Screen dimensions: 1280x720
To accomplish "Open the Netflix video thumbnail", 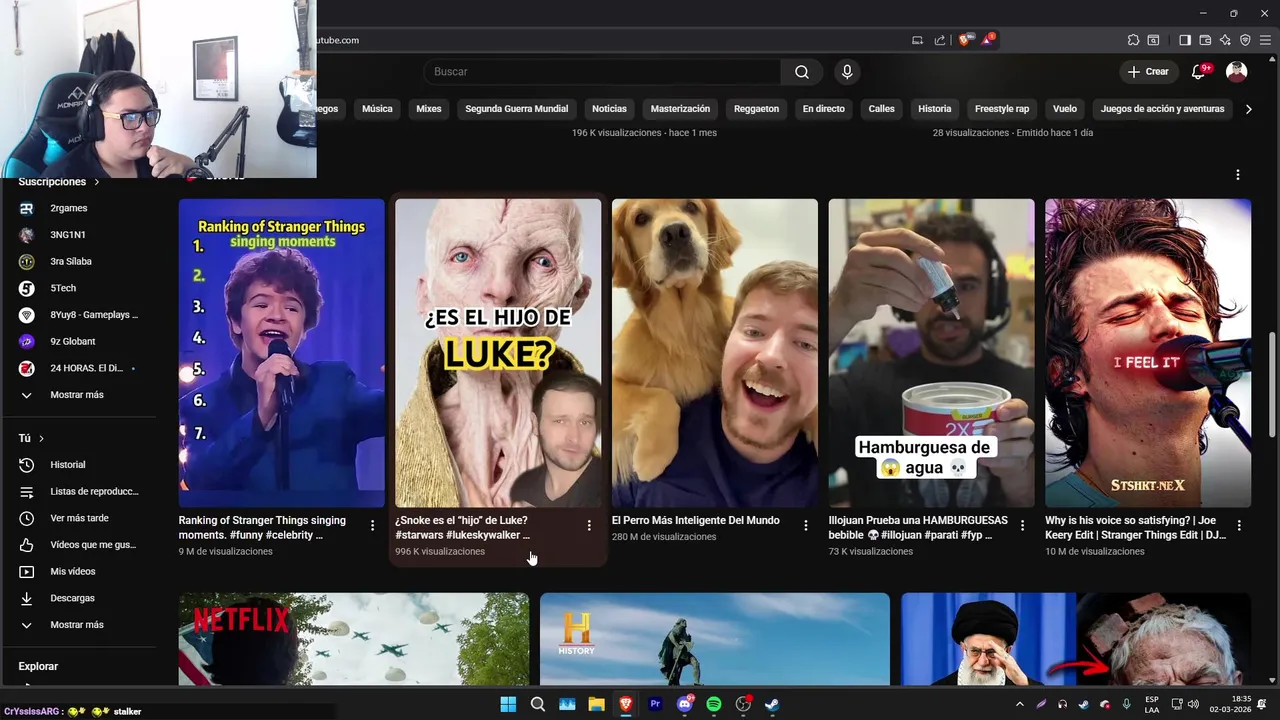I will (354, 639).
